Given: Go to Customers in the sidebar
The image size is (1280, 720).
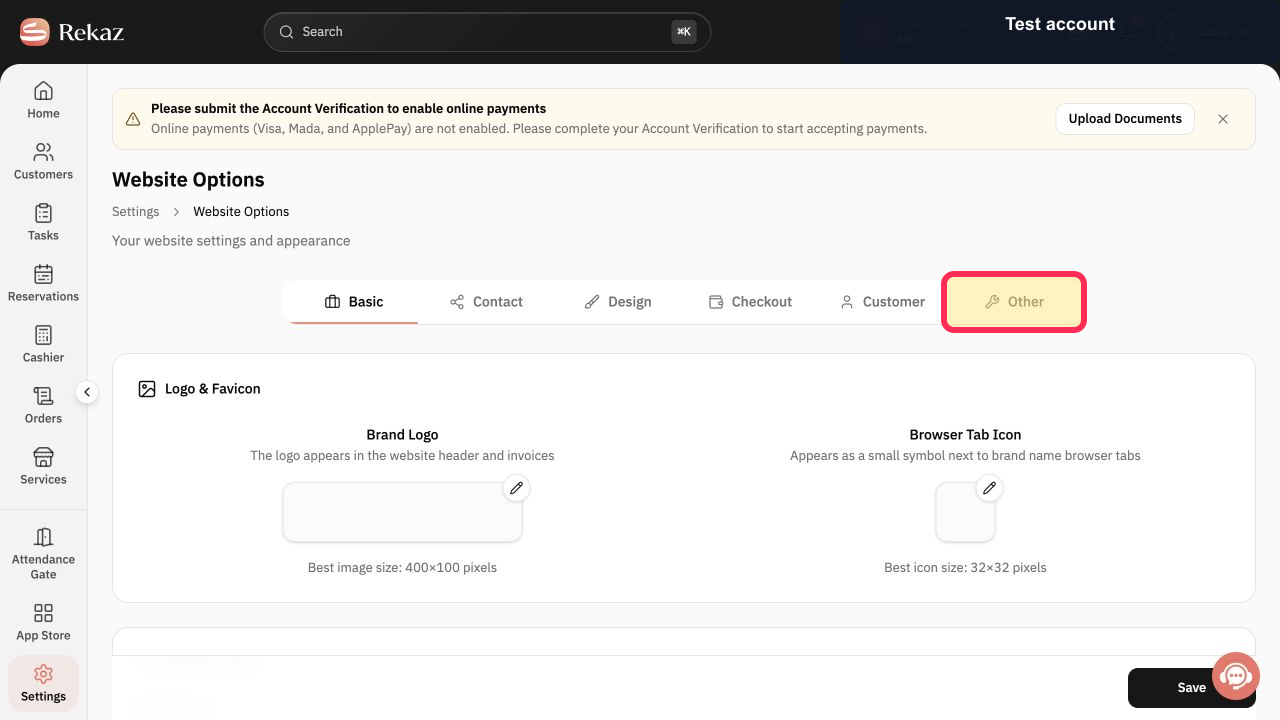Looking at the screenshot, I should click(43, 161).
